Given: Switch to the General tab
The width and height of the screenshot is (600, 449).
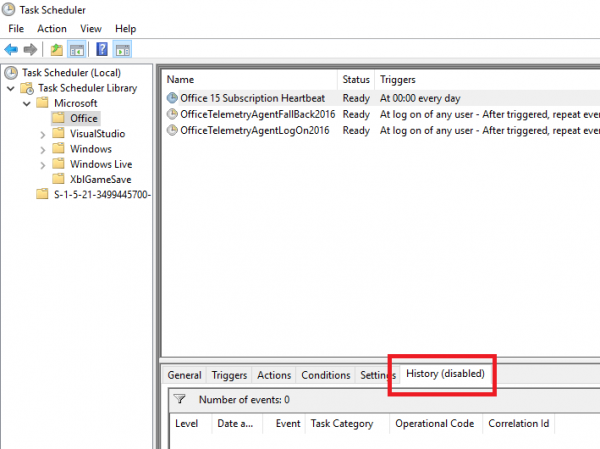Looking at the screenshot, I should tap(184, 375).
